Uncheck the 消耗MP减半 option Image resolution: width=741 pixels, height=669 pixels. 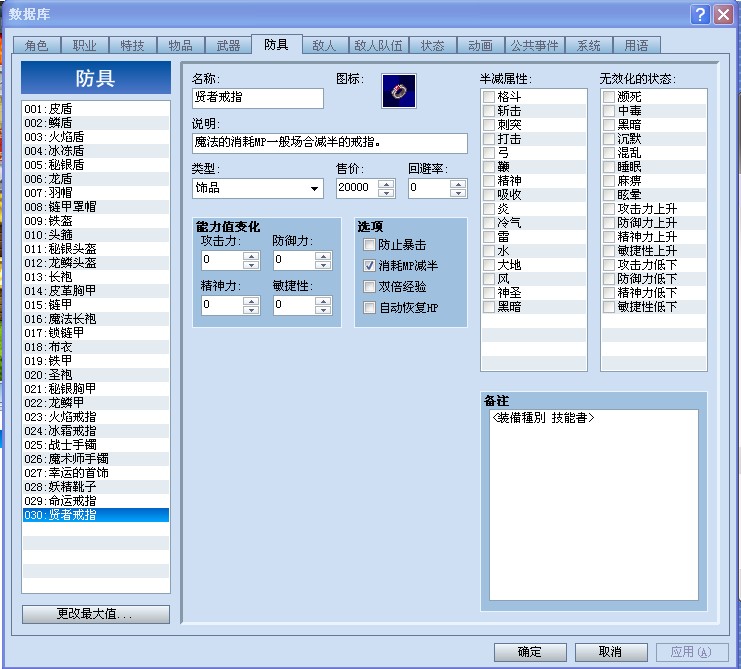coord(369,266)
